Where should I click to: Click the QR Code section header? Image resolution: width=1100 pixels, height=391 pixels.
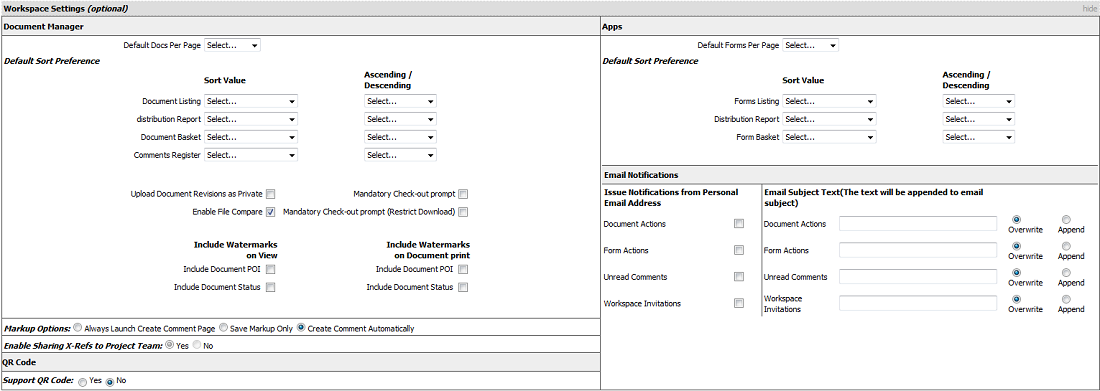pos(301,362)
